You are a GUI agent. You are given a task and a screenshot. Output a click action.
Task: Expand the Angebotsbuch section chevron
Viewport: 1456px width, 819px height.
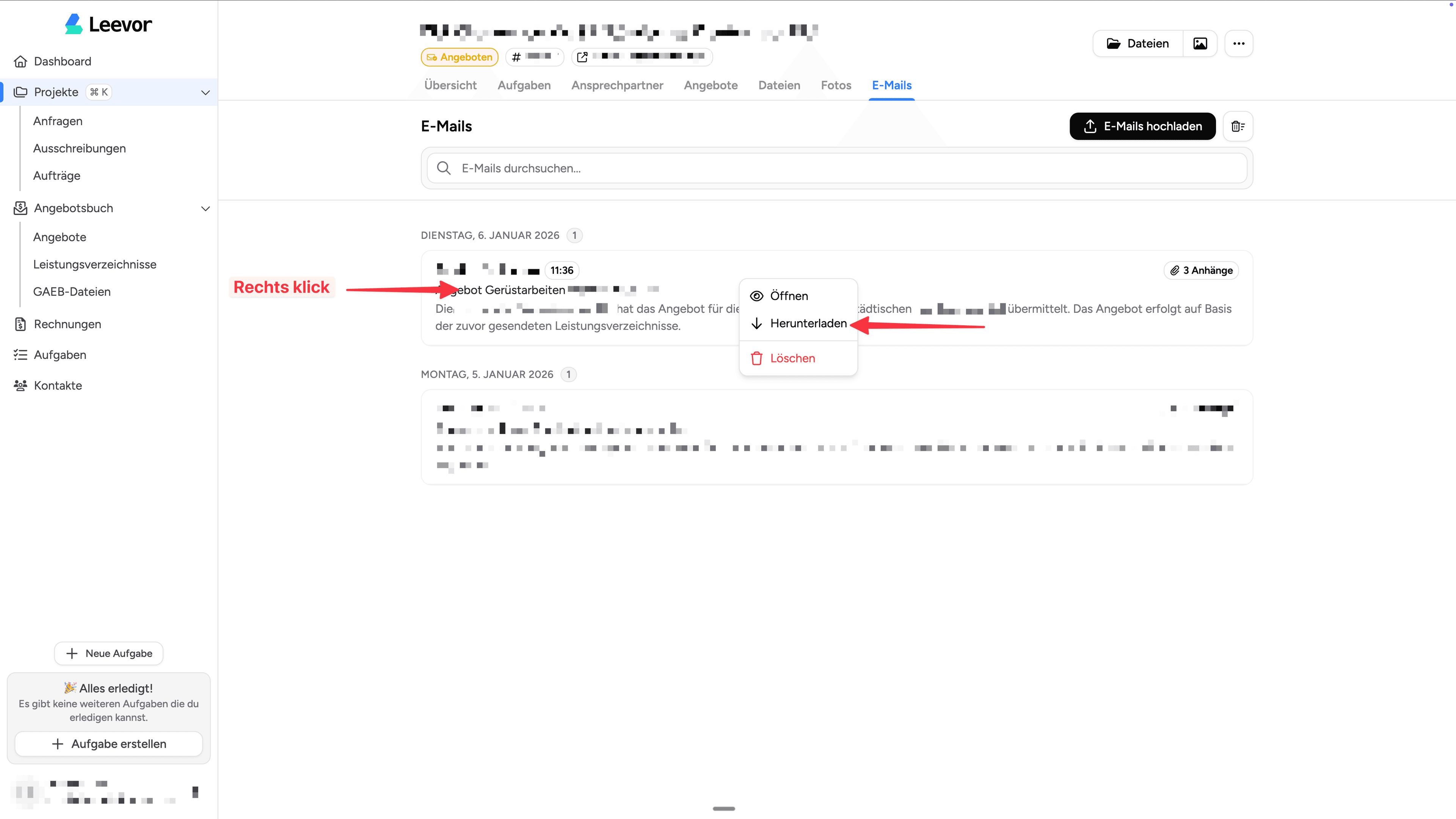tap(205, 209)
